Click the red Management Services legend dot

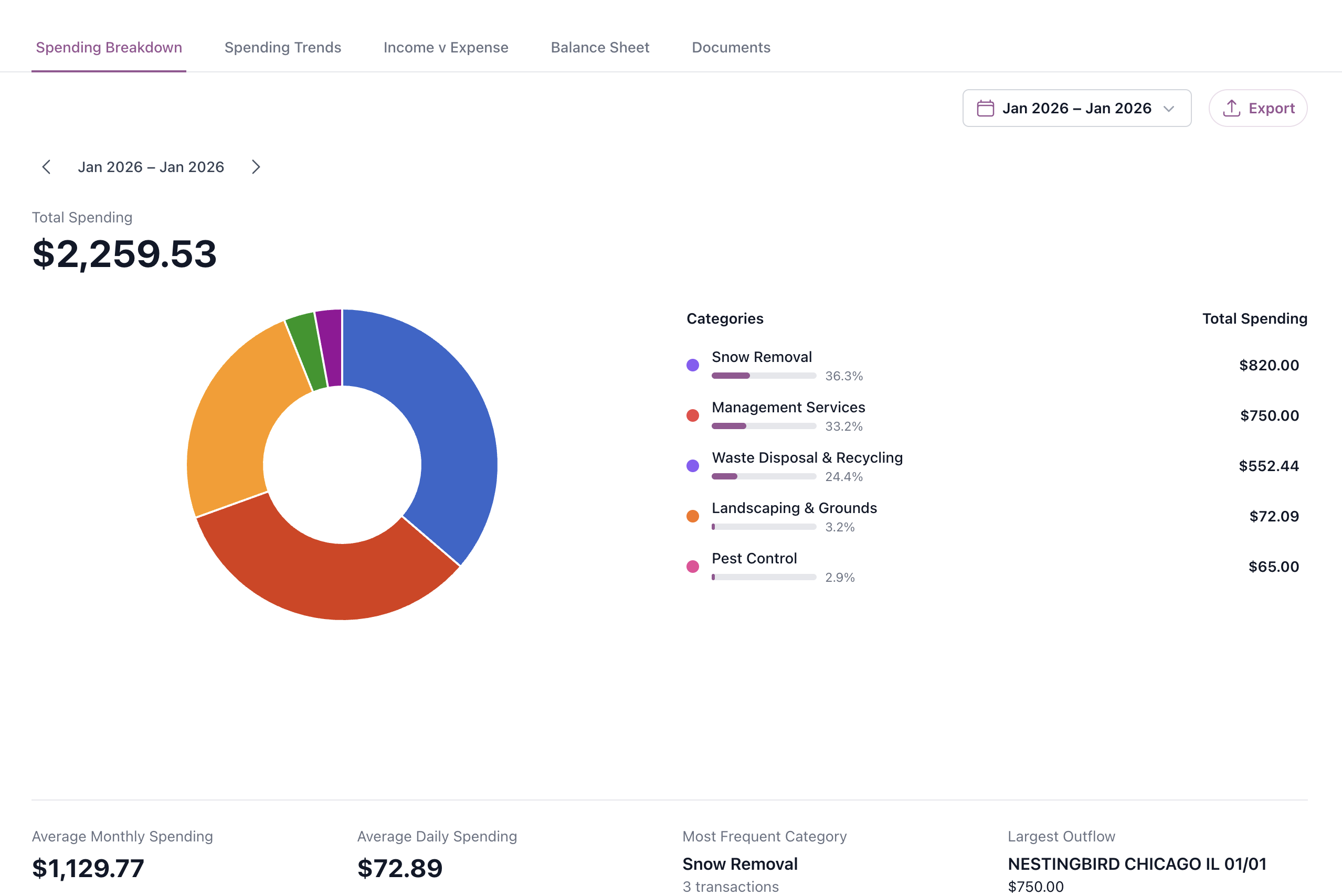pos(693,415)
